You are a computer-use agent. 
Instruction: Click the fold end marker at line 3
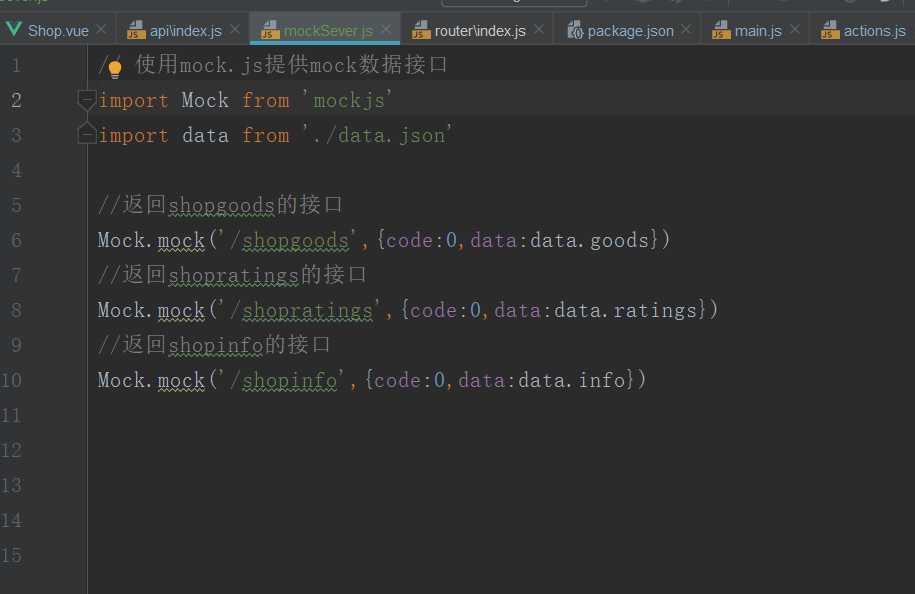[86, 134]
